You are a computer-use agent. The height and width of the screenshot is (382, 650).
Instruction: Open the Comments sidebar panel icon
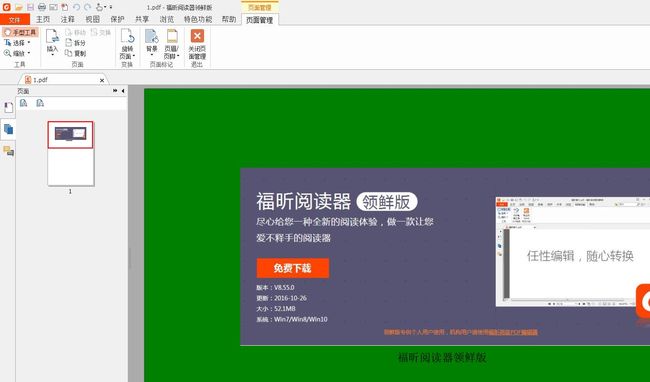coord(8,151)
